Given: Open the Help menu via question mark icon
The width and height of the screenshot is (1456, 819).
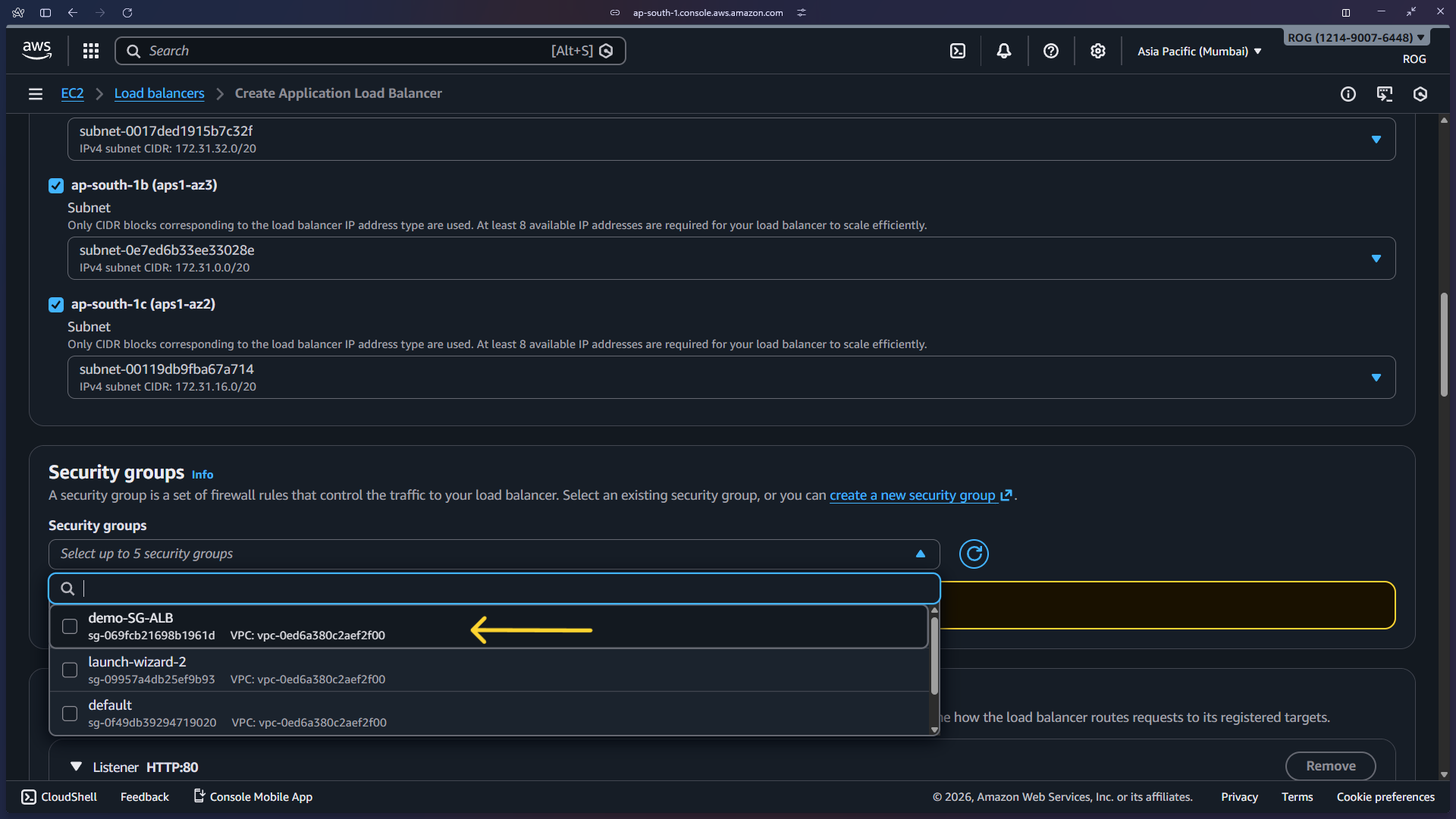Looking at the screenshot, I should pyautogui.click(x=1050, y=51).
